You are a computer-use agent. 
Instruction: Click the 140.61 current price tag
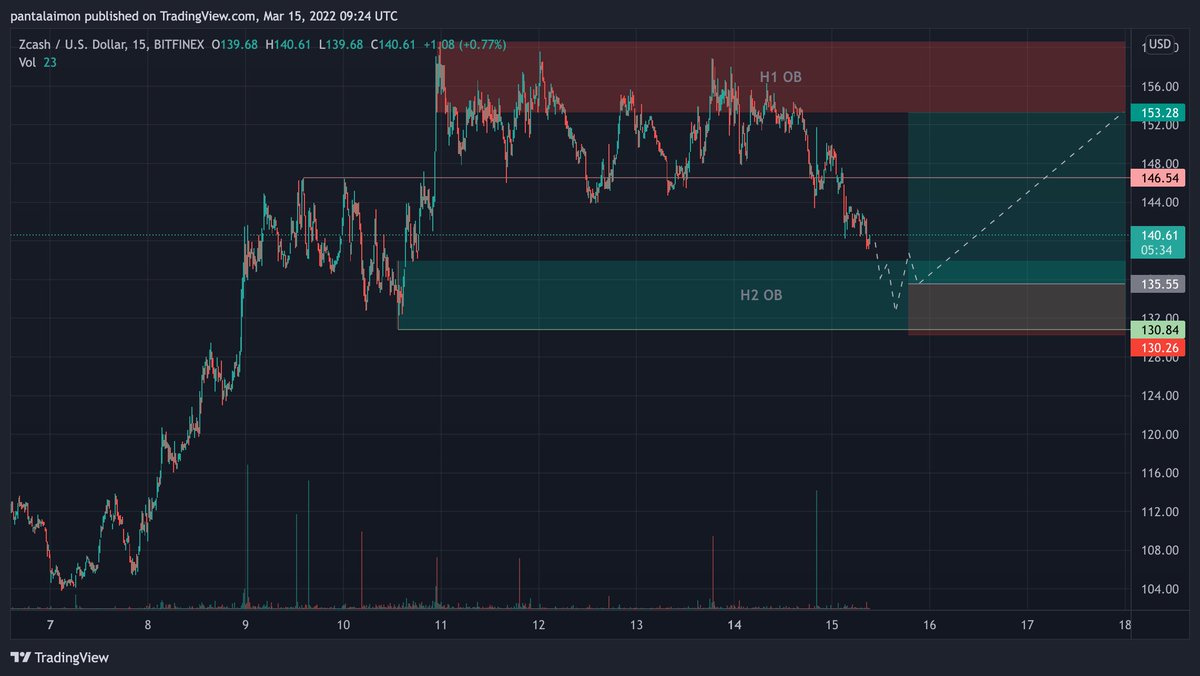click(1158, 235)
